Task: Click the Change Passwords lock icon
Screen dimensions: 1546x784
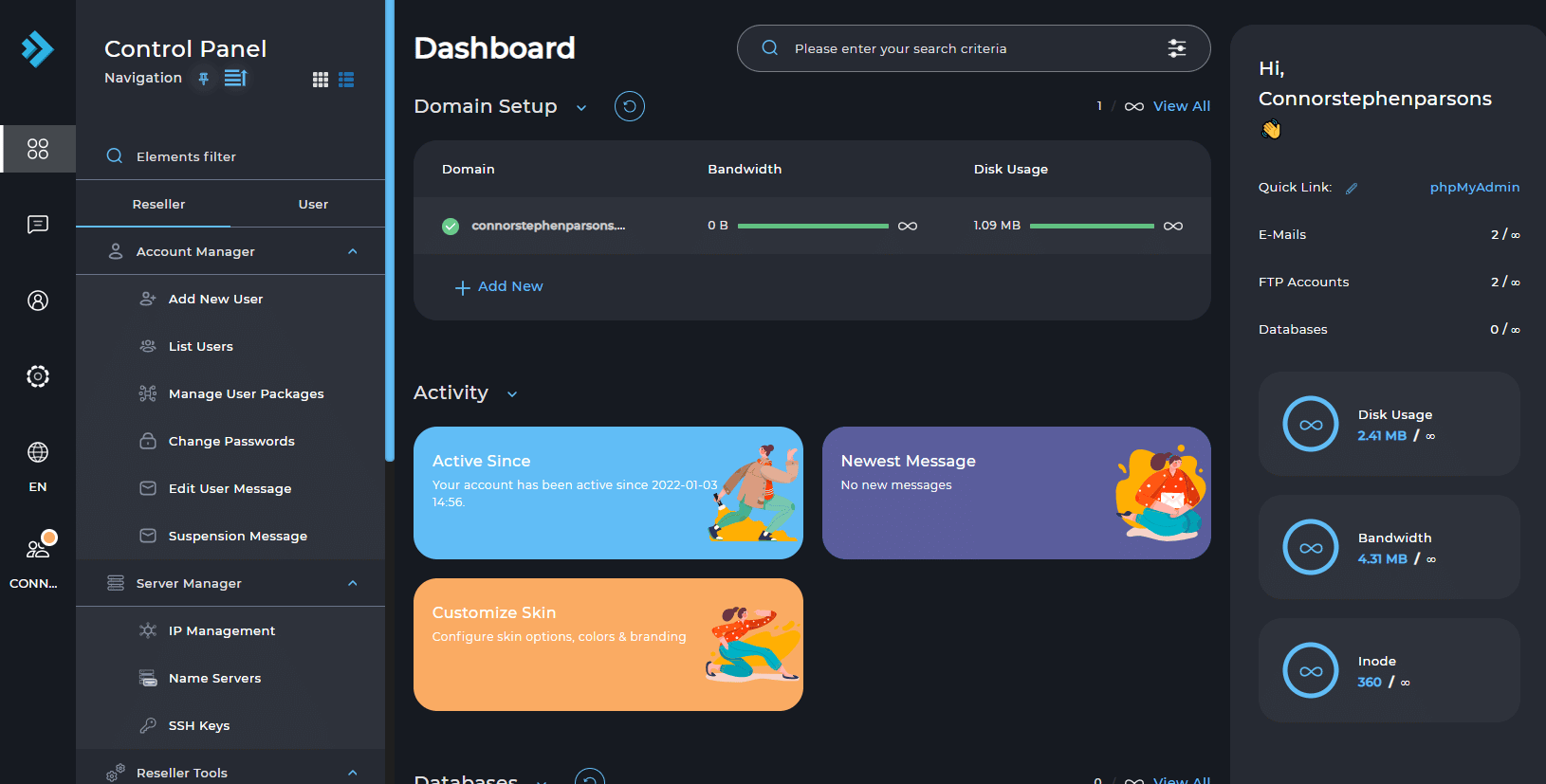Action: (x=148, y=441)
